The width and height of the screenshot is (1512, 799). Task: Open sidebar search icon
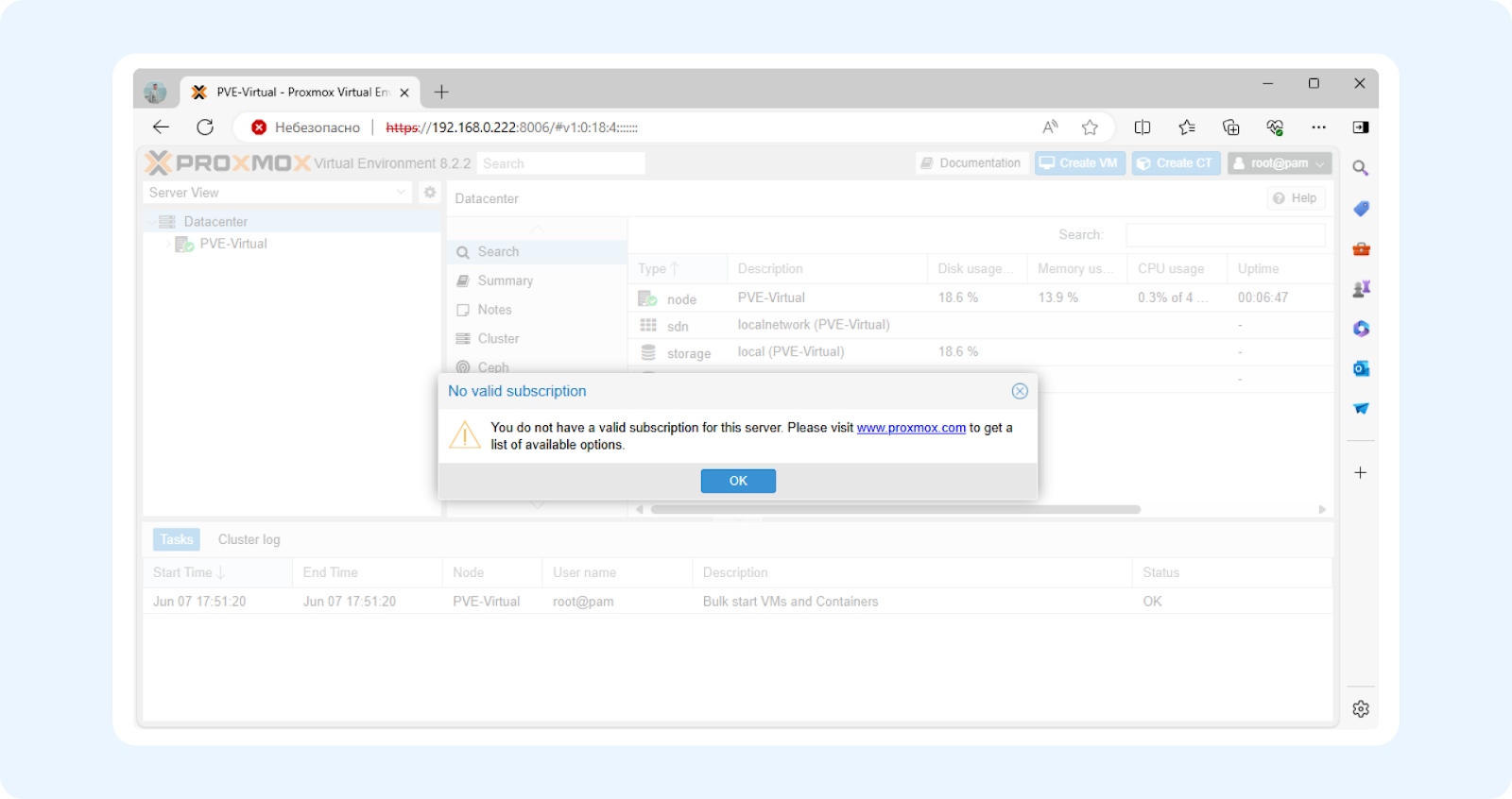pyautogui.click(x=1361, y=168)
